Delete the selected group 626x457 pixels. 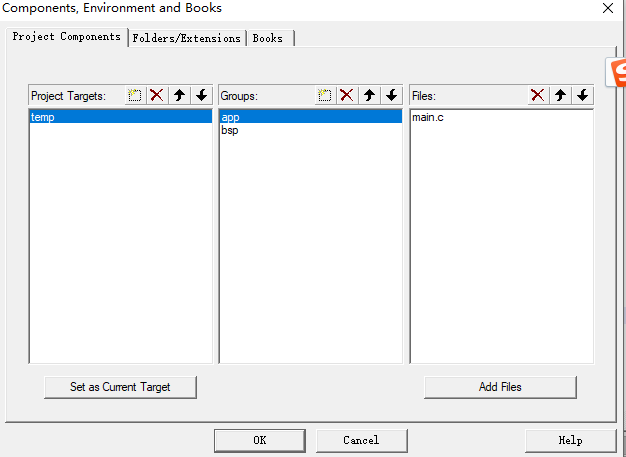(x=347, y=95)
